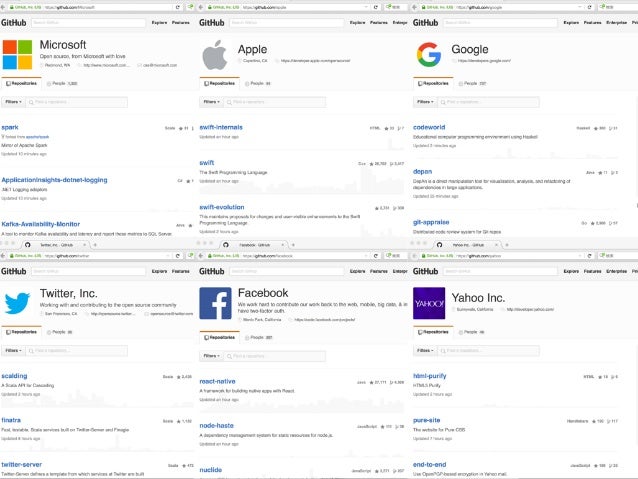Image resolution: width=638 pixels, height=479 pixels.
Task: Open the pure-site repository
Action: 426,420
